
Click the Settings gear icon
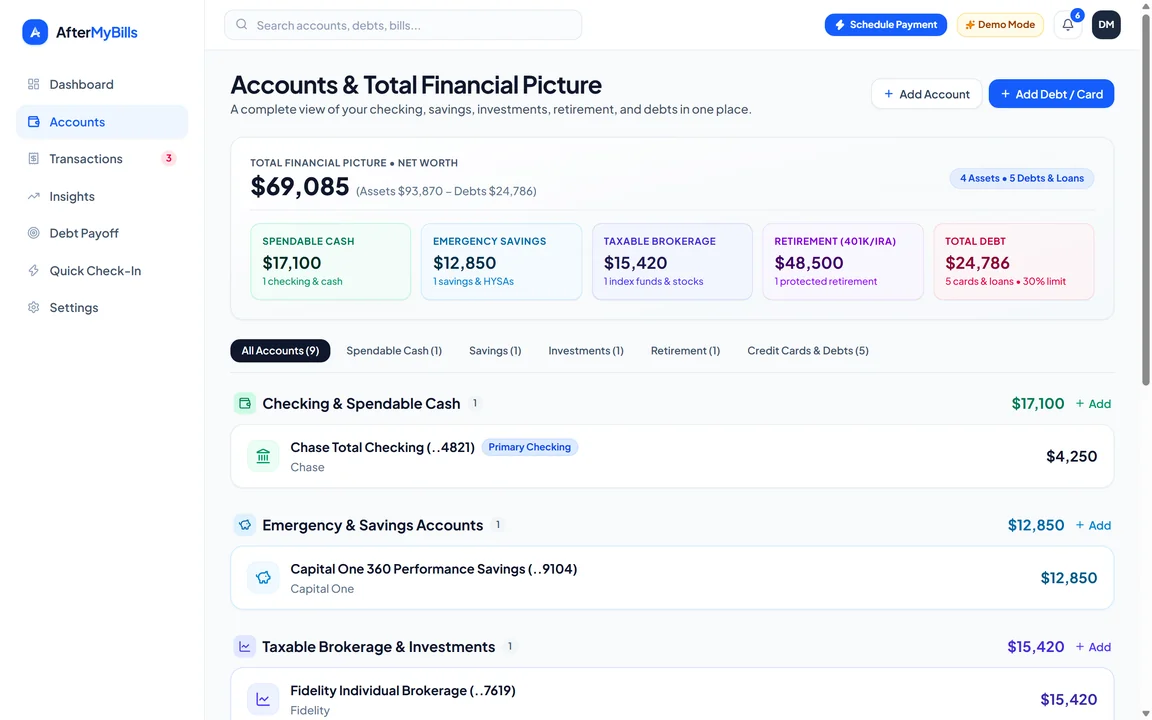tap(33, 307)
